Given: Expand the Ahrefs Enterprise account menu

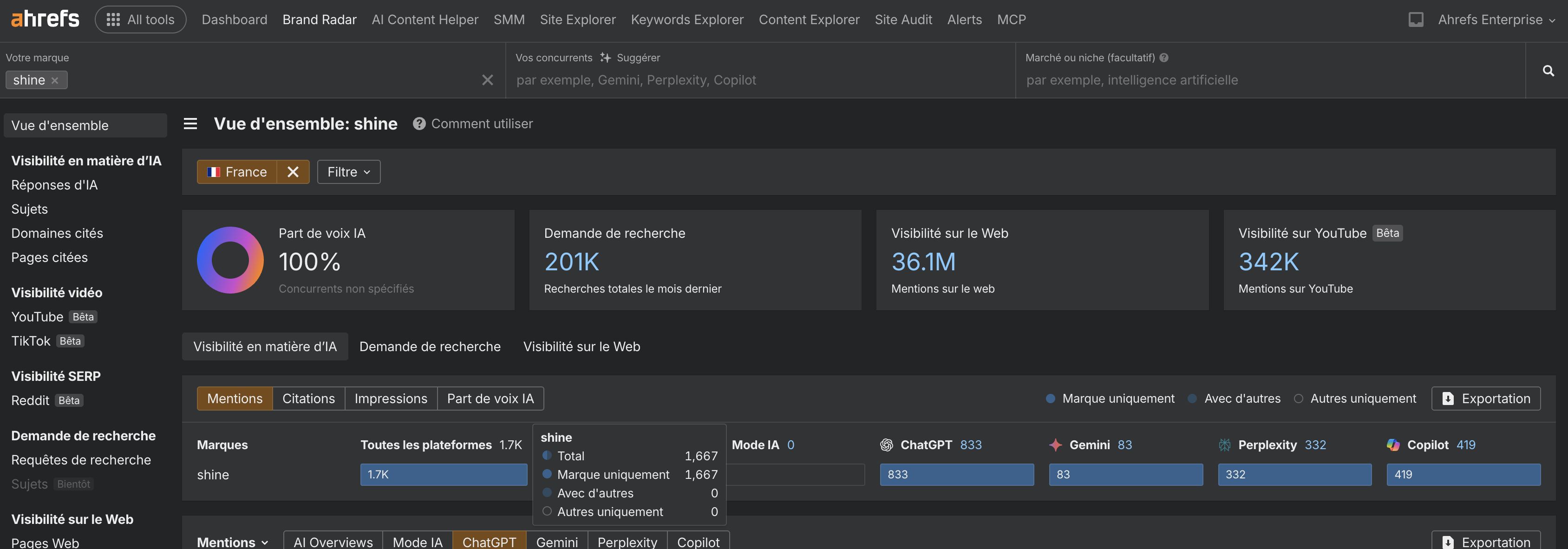Looking at the screenshot, I should (x=1496, y=20).
